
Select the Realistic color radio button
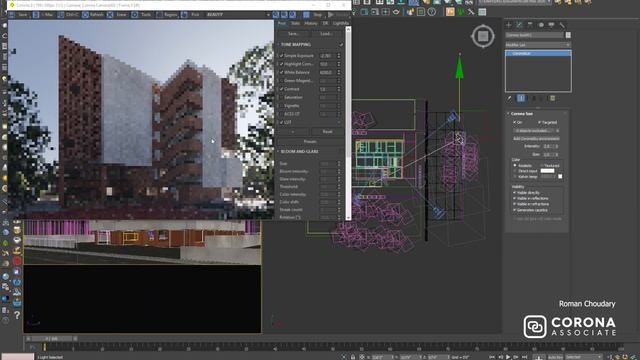pyautogui.click(x=515, y=165)
